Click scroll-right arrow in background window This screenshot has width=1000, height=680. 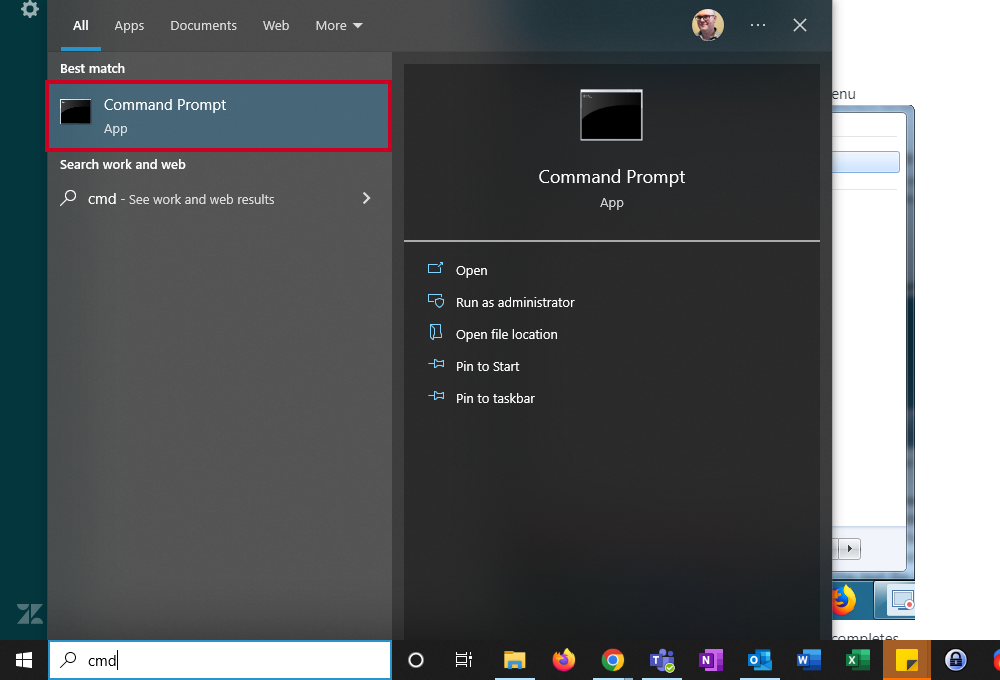point(849,549)
